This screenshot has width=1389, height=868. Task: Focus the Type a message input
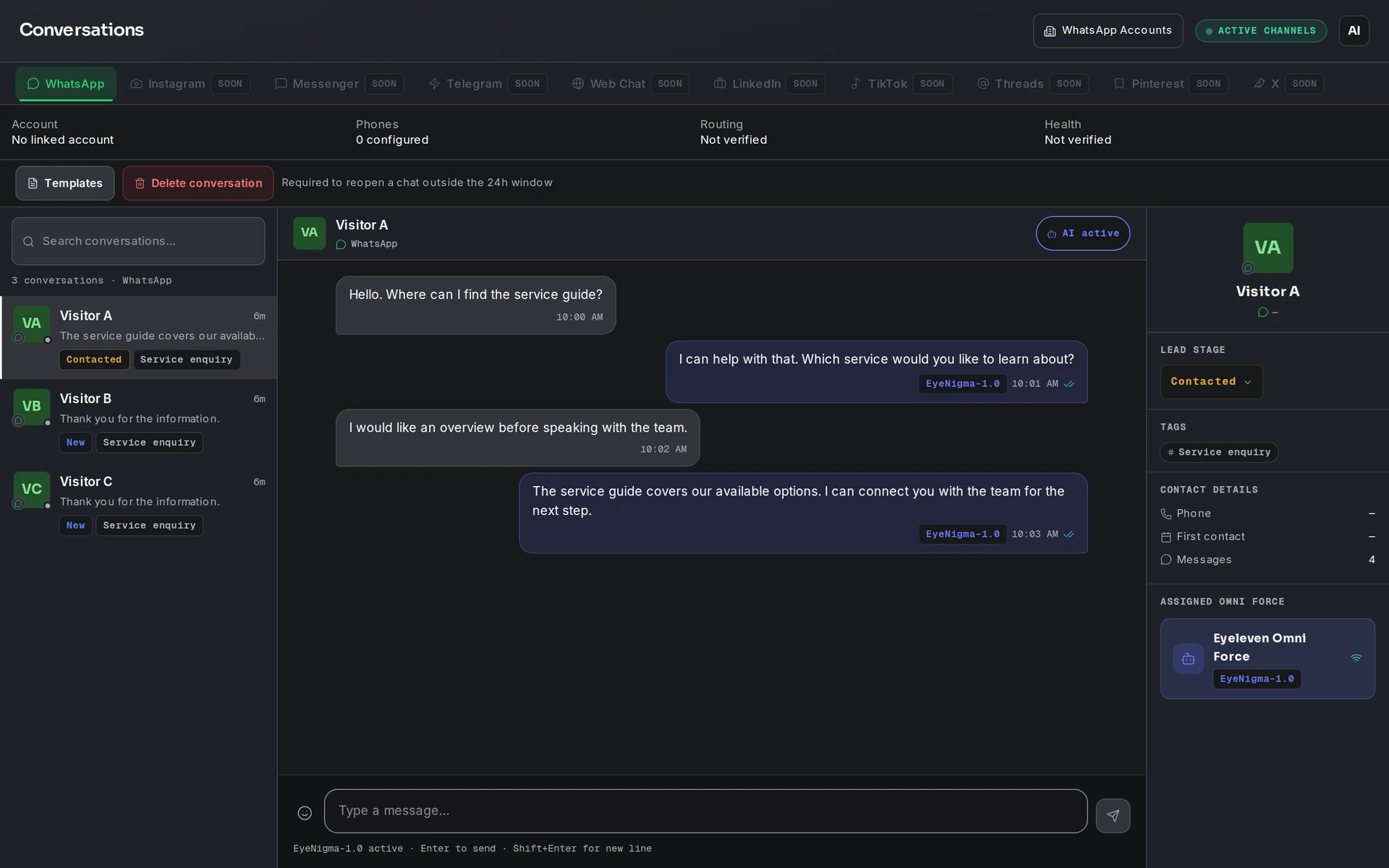[x=705, y=811]
